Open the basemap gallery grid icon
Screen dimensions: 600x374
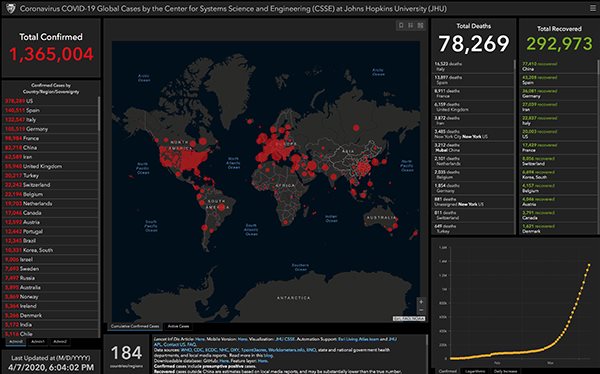click(420, 25)
